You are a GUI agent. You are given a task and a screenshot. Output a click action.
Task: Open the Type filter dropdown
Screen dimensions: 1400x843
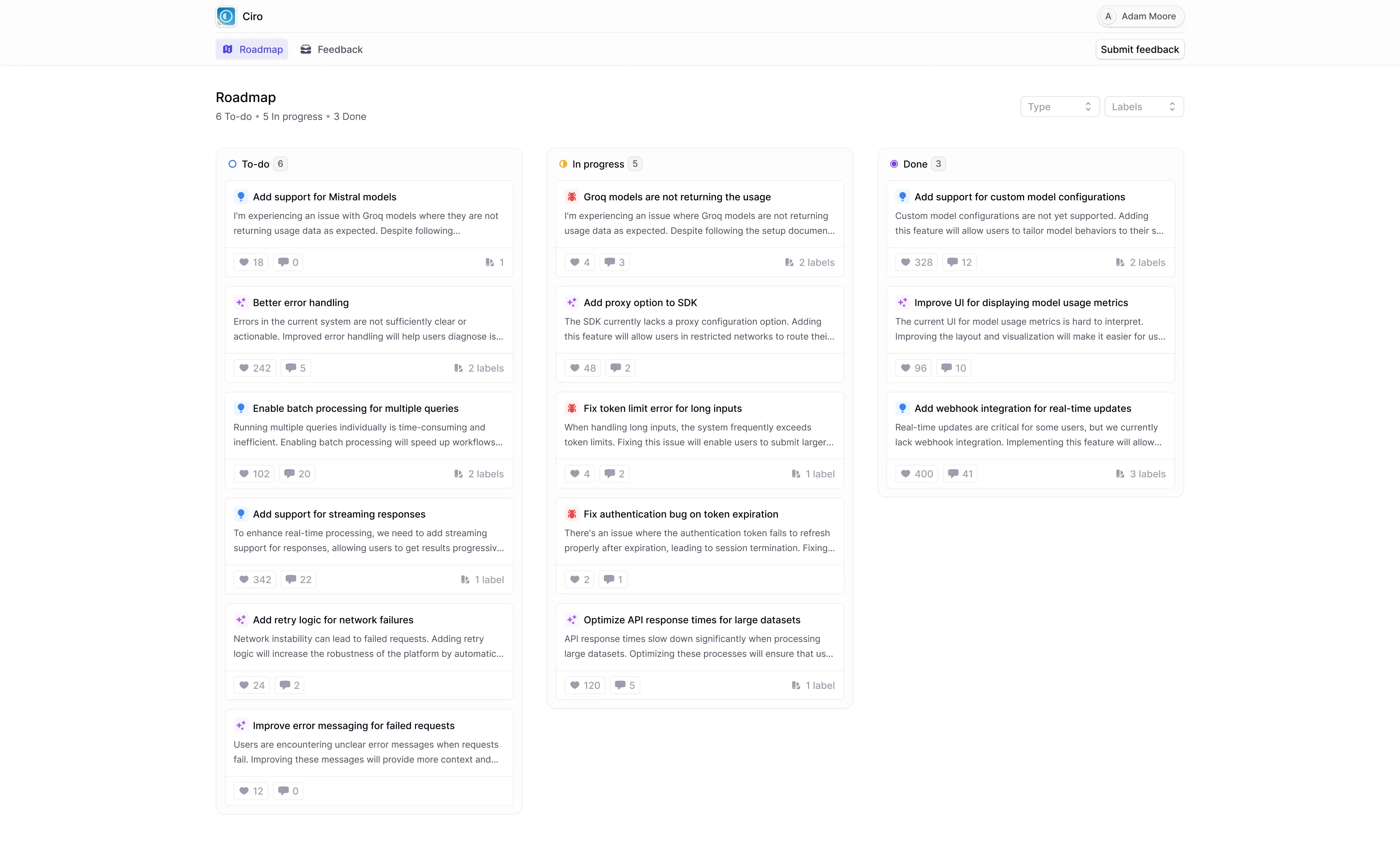click(1059, 107)
